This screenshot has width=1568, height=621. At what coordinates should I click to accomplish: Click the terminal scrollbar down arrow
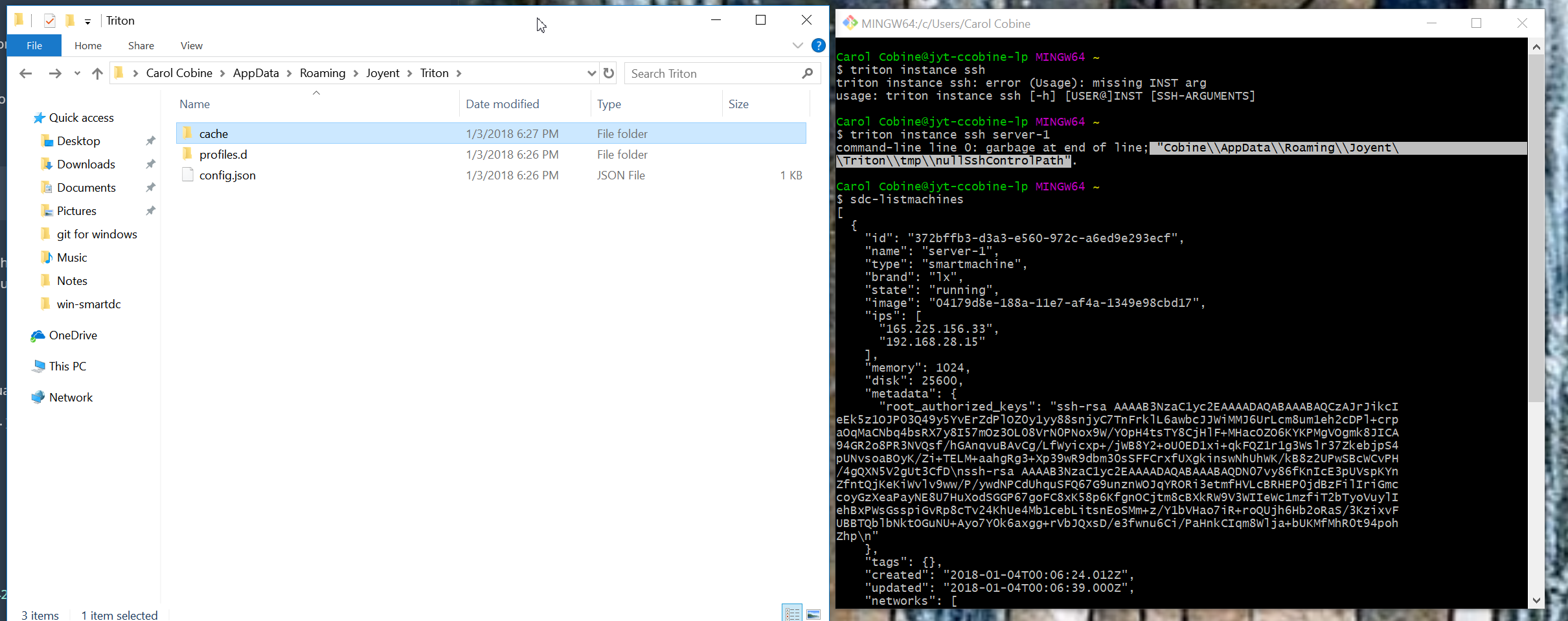[1536, 600]
